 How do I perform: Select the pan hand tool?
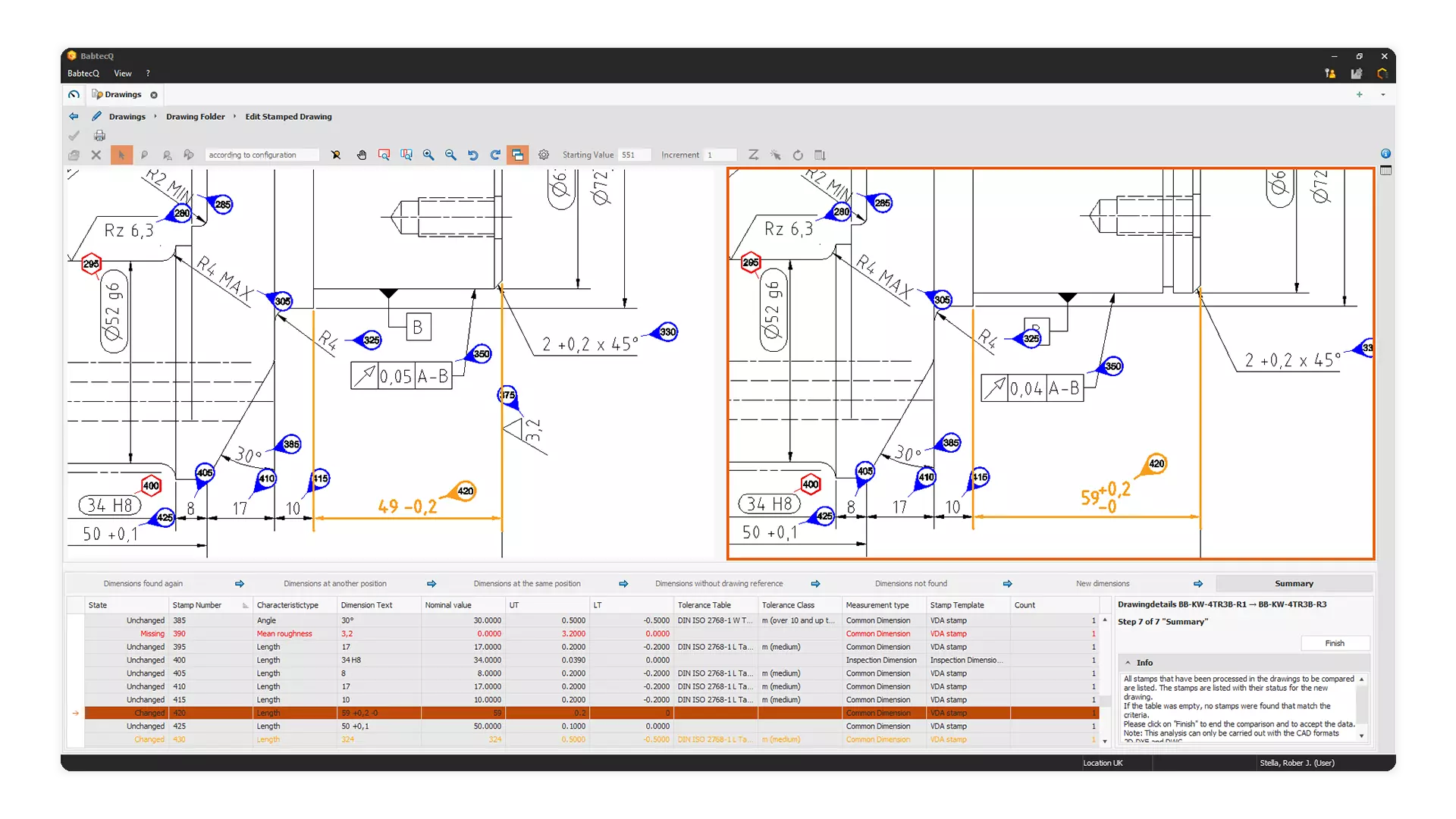coord(362,155)
